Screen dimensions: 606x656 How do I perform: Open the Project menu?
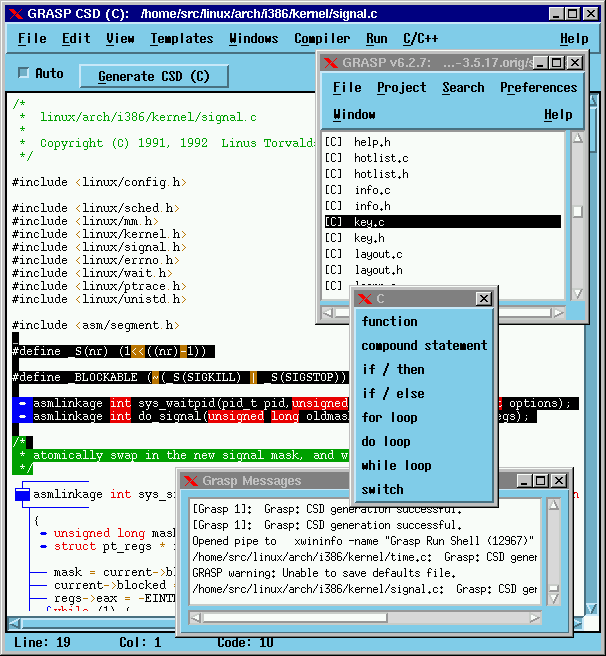click(x=401, y=87)
